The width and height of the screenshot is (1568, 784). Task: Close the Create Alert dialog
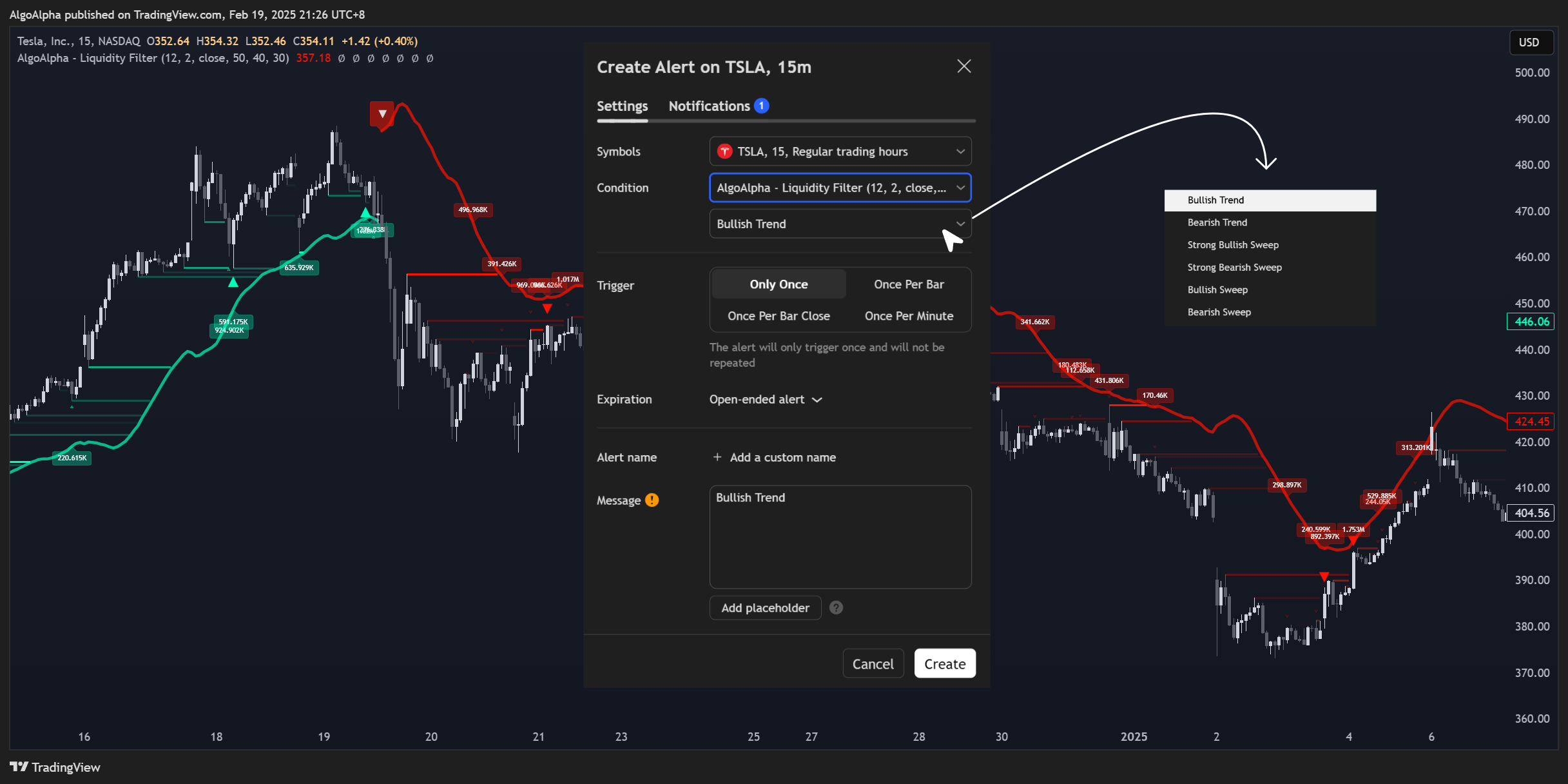coord(963,66)
